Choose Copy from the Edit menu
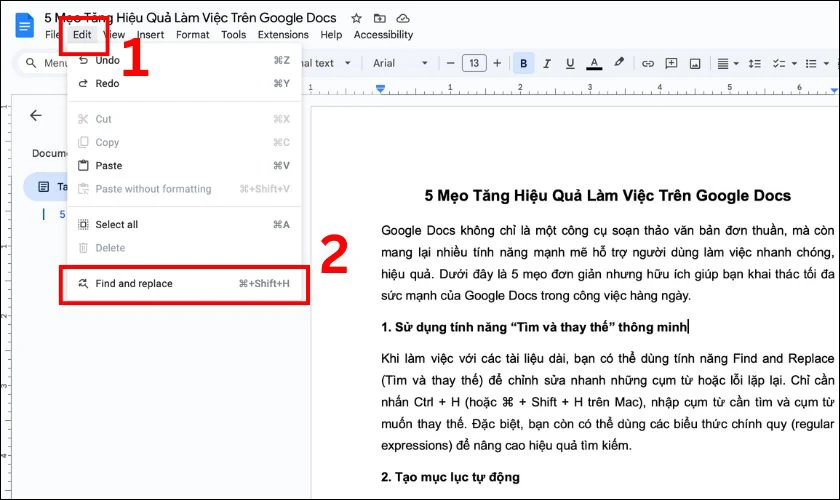 click(x=184, y=143)
